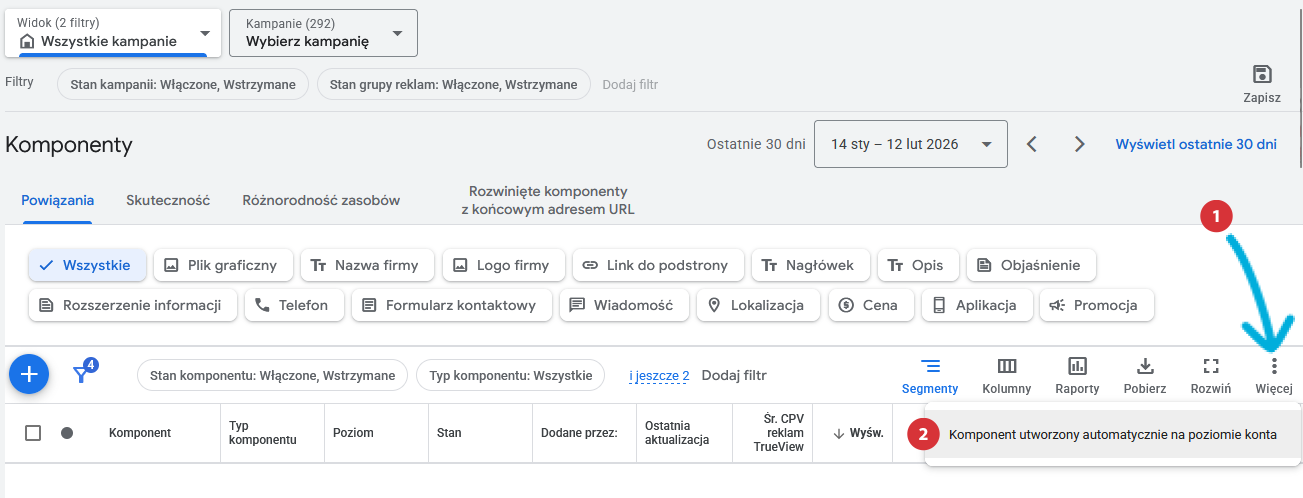1303x498 pixels.
Task: Select Komponent utworzony automatycznie na poziomie konta
Action: click(x=1111, y=435)
